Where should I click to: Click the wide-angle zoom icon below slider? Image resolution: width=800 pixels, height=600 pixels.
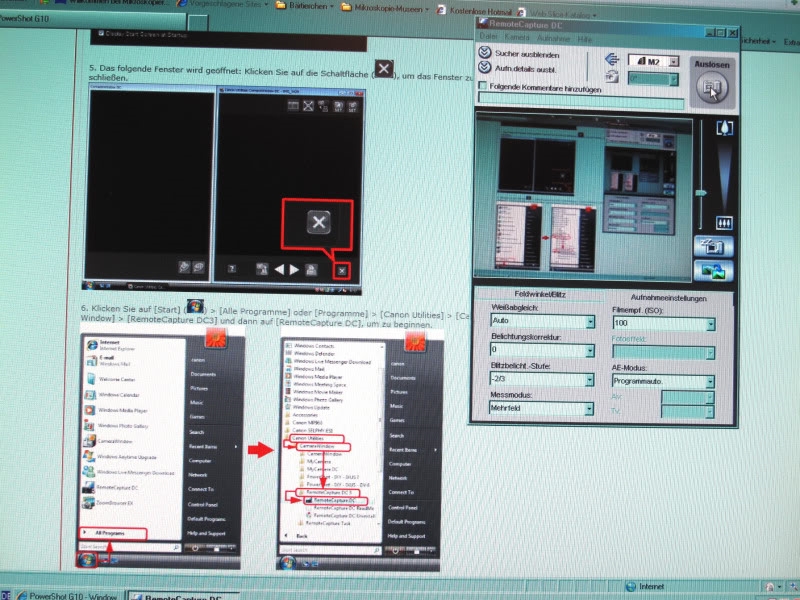click(x=724, y=224)
